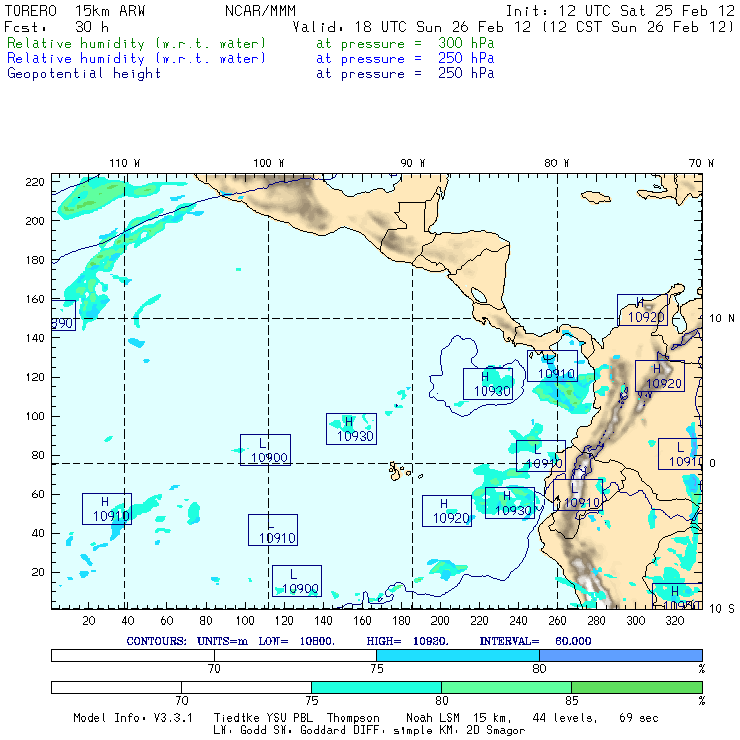The height and width of the screenshot is (740, 740).
Task: Click the '10 N' latitude label
Action: click(722, 319)
